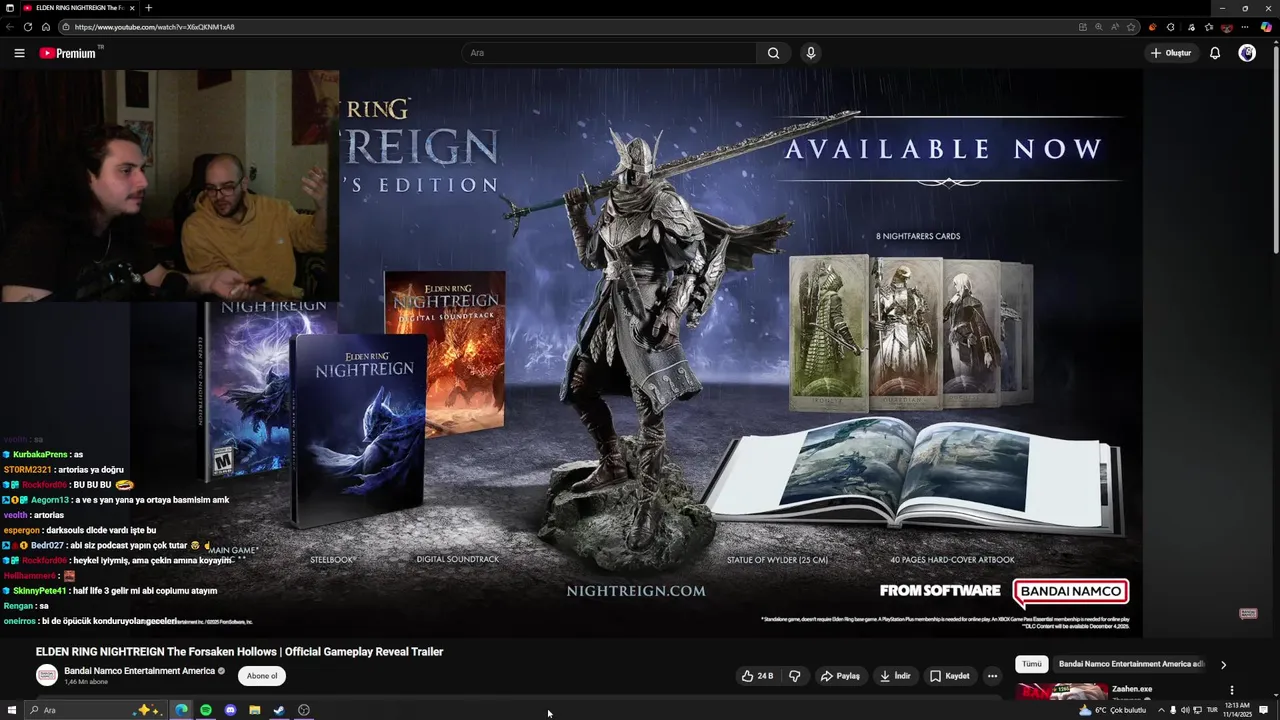The width and height of the screenshot is (1280, 720).
Task: Download the video via İndir
Action: (895, 676)
